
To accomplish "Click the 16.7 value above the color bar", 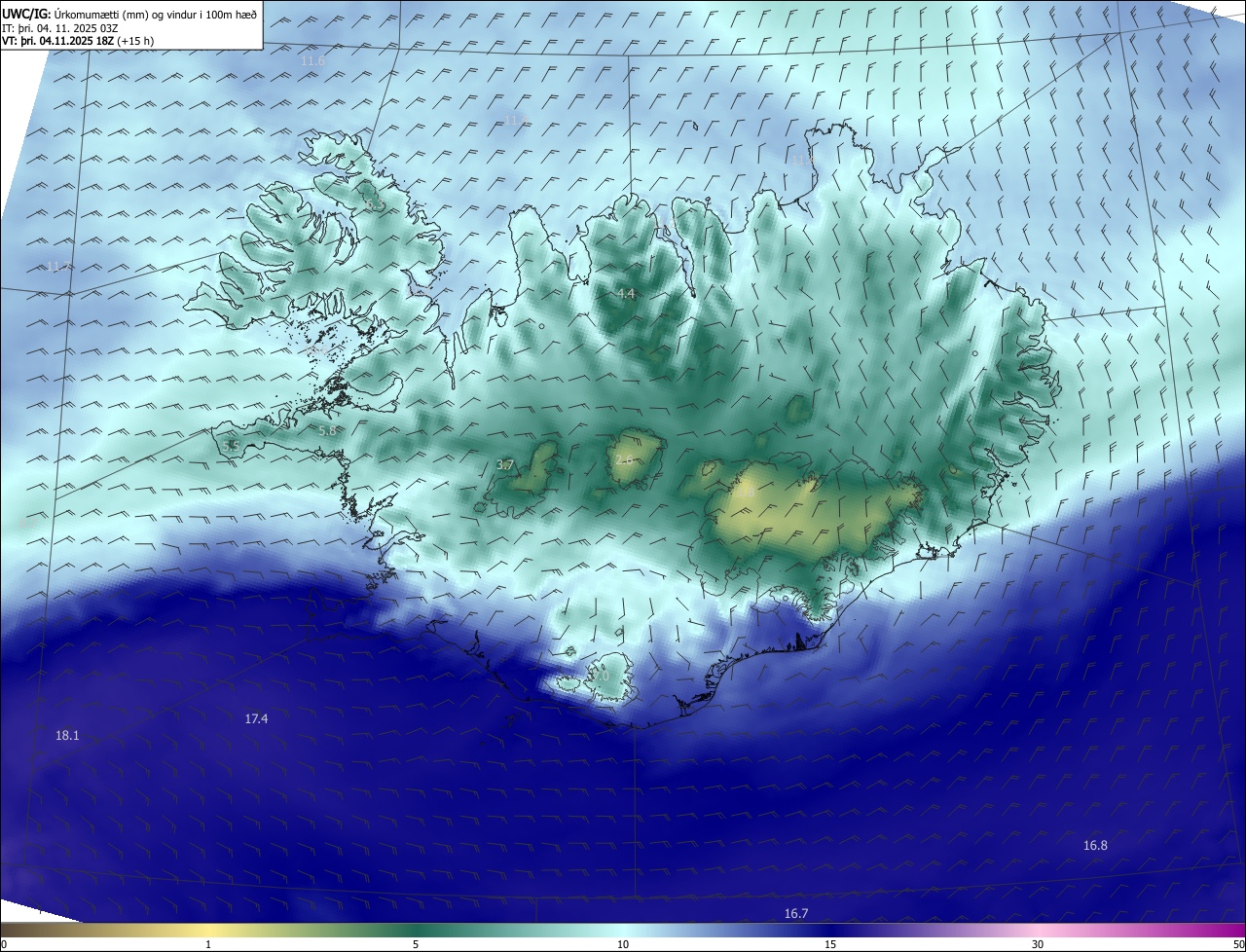I will [795, 913].
